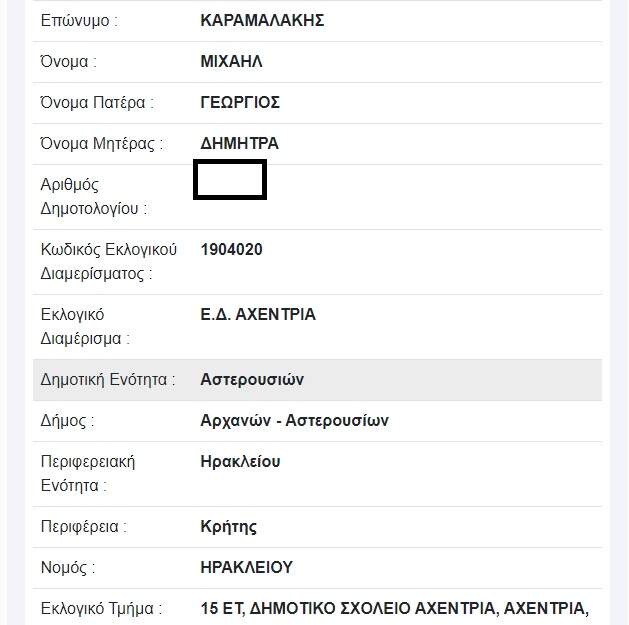Click the Κωδικός Εκλογικού Διαμερίσματος label
Image resolution: width=629 pixels, height=625 pixels.
108,262
